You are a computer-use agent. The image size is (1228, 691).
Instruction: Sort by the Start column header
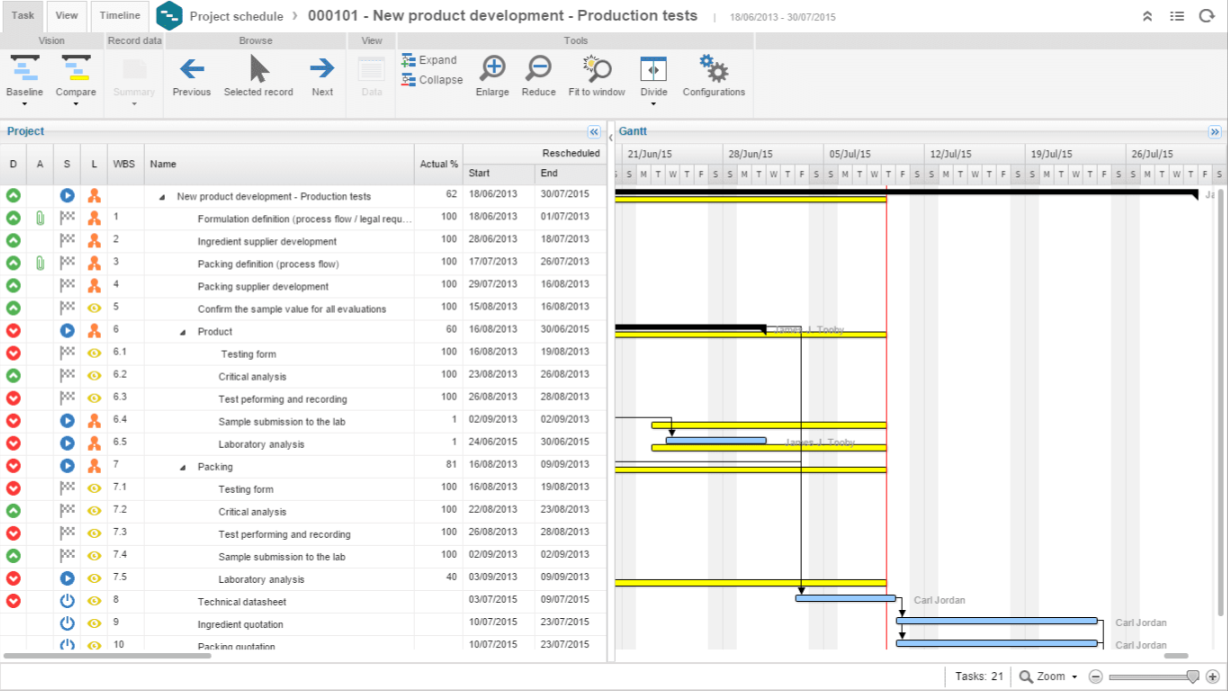coord(499,173)
